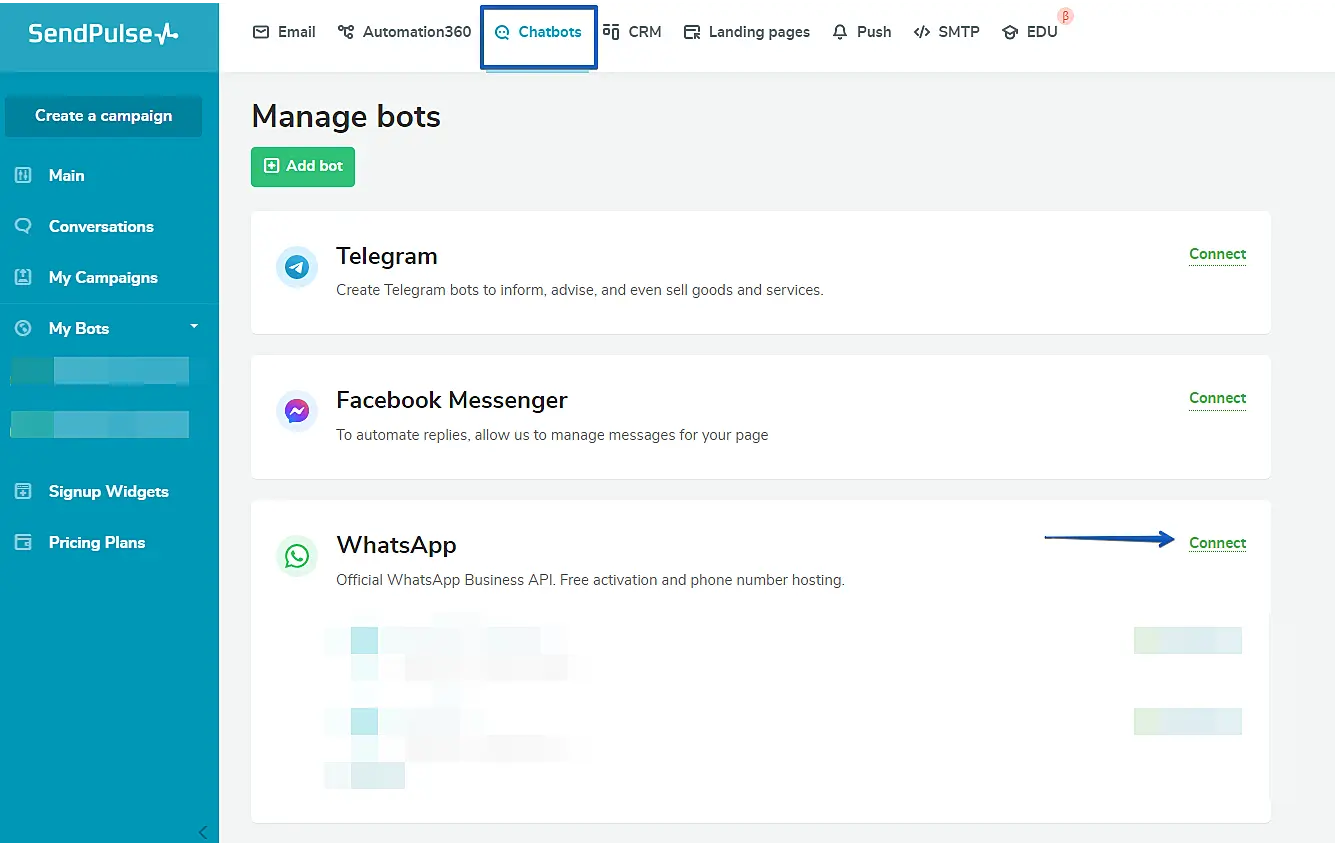Click the SendPulse logo
The width and height of the screenshot is (1335, 843).
[x=103, y=34]
